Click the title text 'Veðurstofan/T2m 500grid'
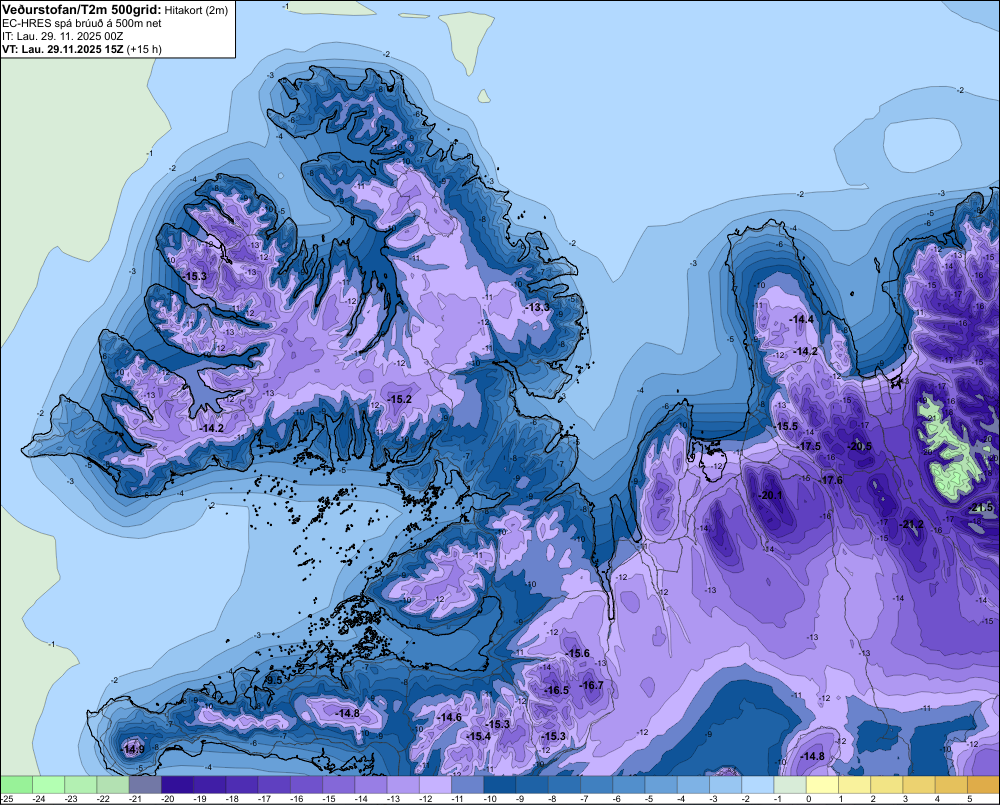 pyautogui.click(x=81, y=10)
